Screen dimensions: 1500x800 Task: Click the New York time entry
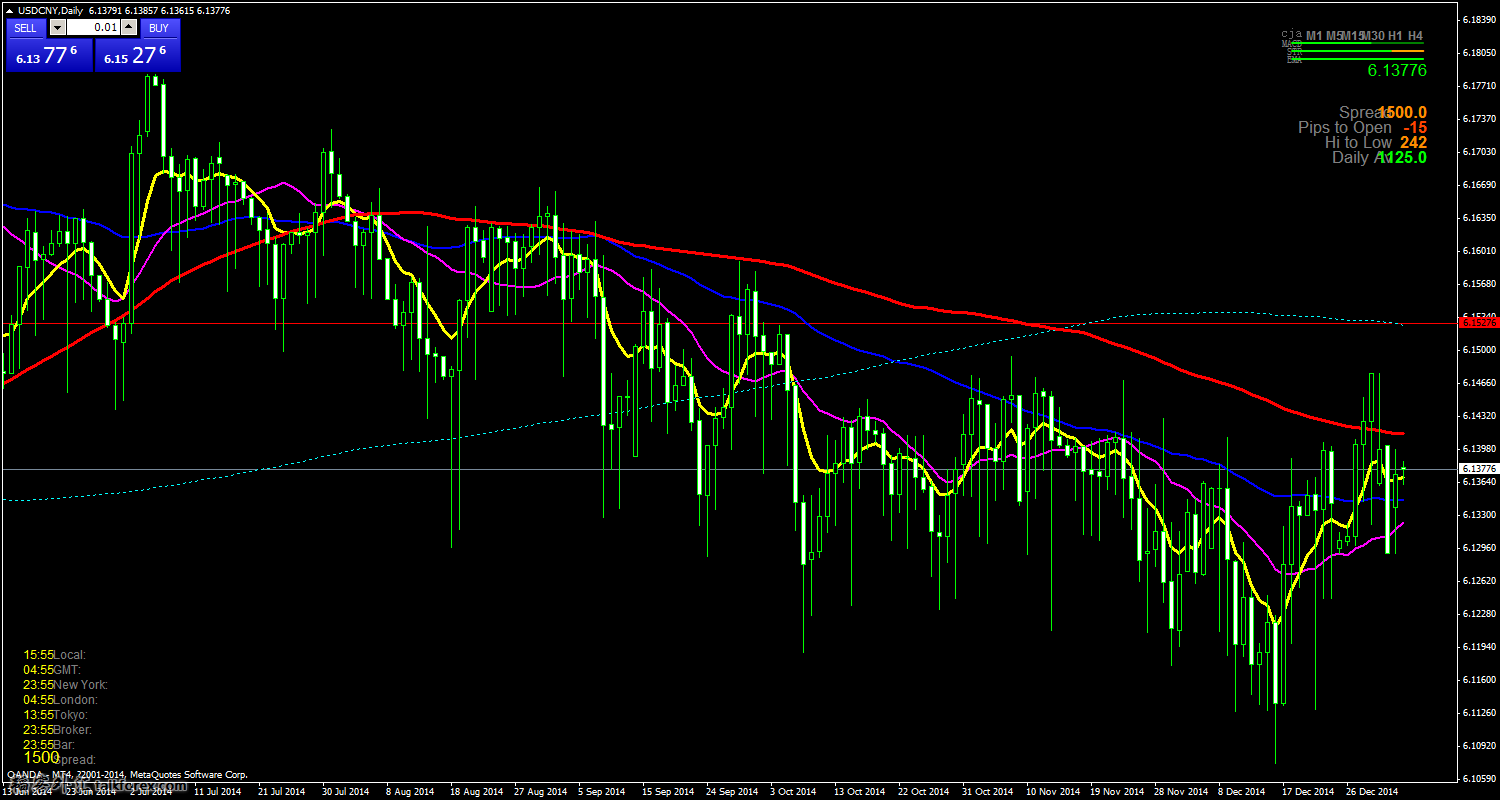point(65,684)
